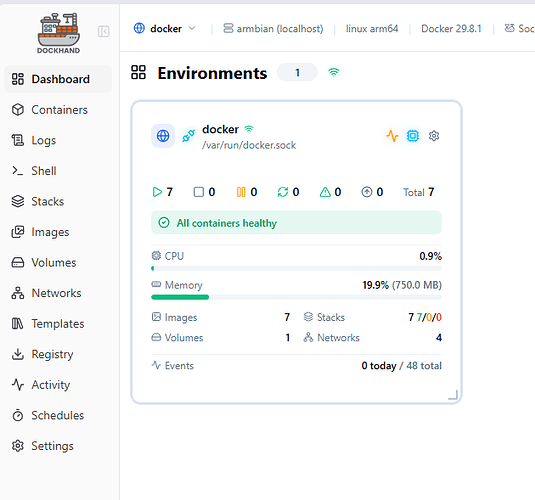Expand the docker environment dropdown
Screen dimensions: 535x500
165,28
